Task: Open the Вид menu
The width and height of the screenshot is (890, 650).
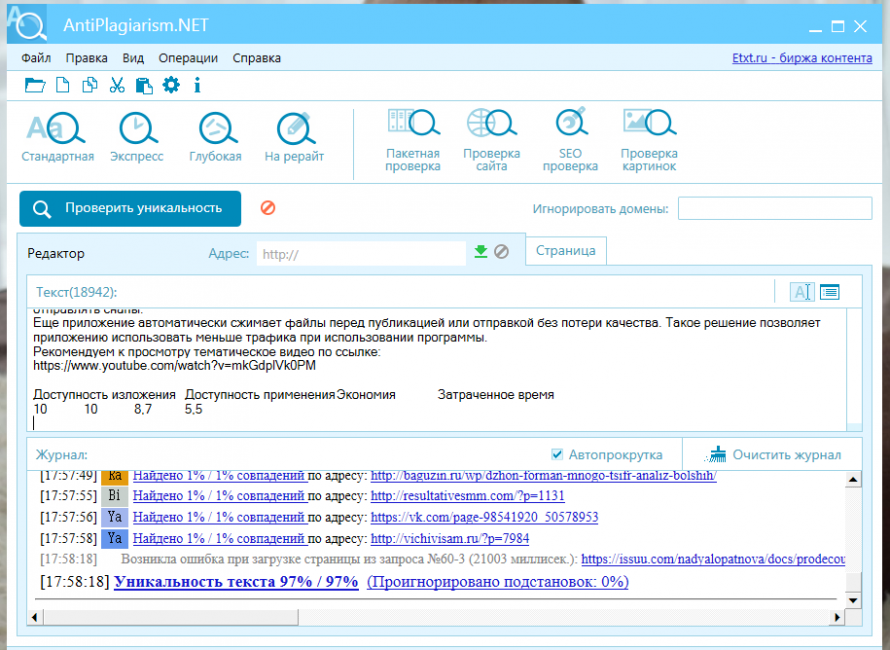Action: coord(133,58)
